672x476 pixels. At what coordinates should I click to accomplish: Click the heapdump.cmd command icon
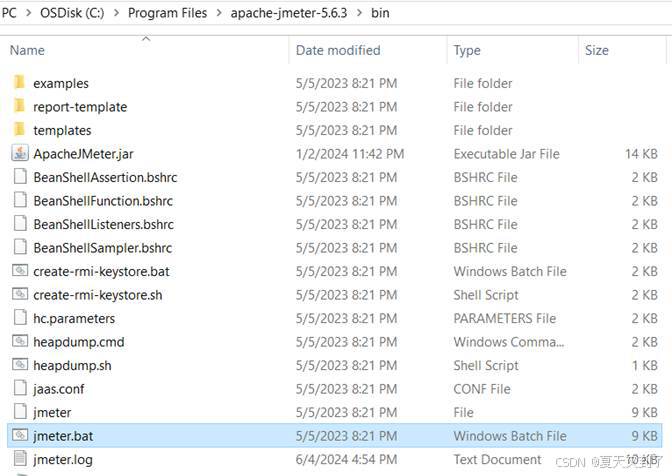pyautogui.click(x=20, y=341)
